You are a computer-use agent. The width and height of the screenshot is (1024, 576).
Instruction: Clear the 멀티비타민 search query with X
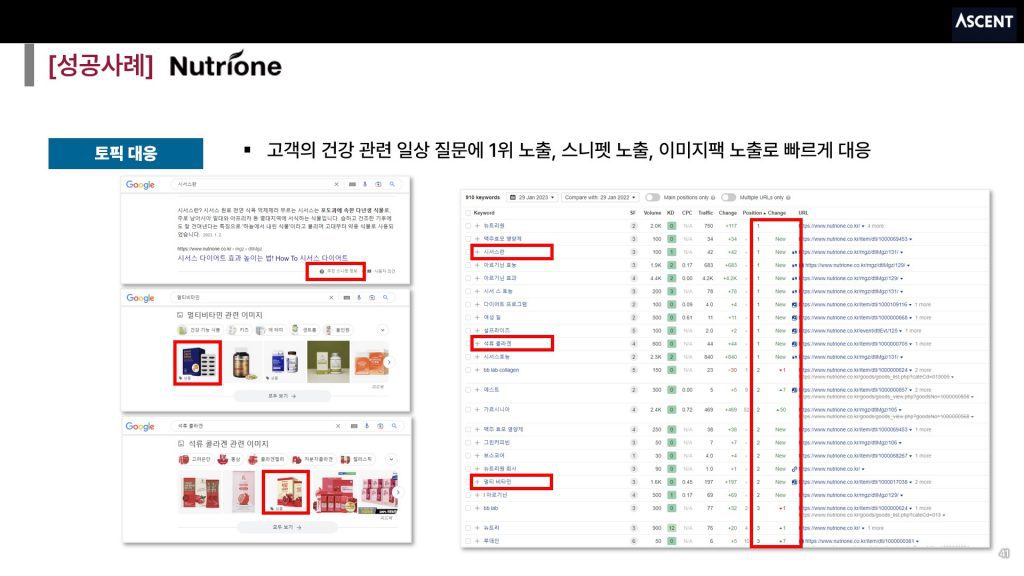pyautogui.click(x=331, y=297)
